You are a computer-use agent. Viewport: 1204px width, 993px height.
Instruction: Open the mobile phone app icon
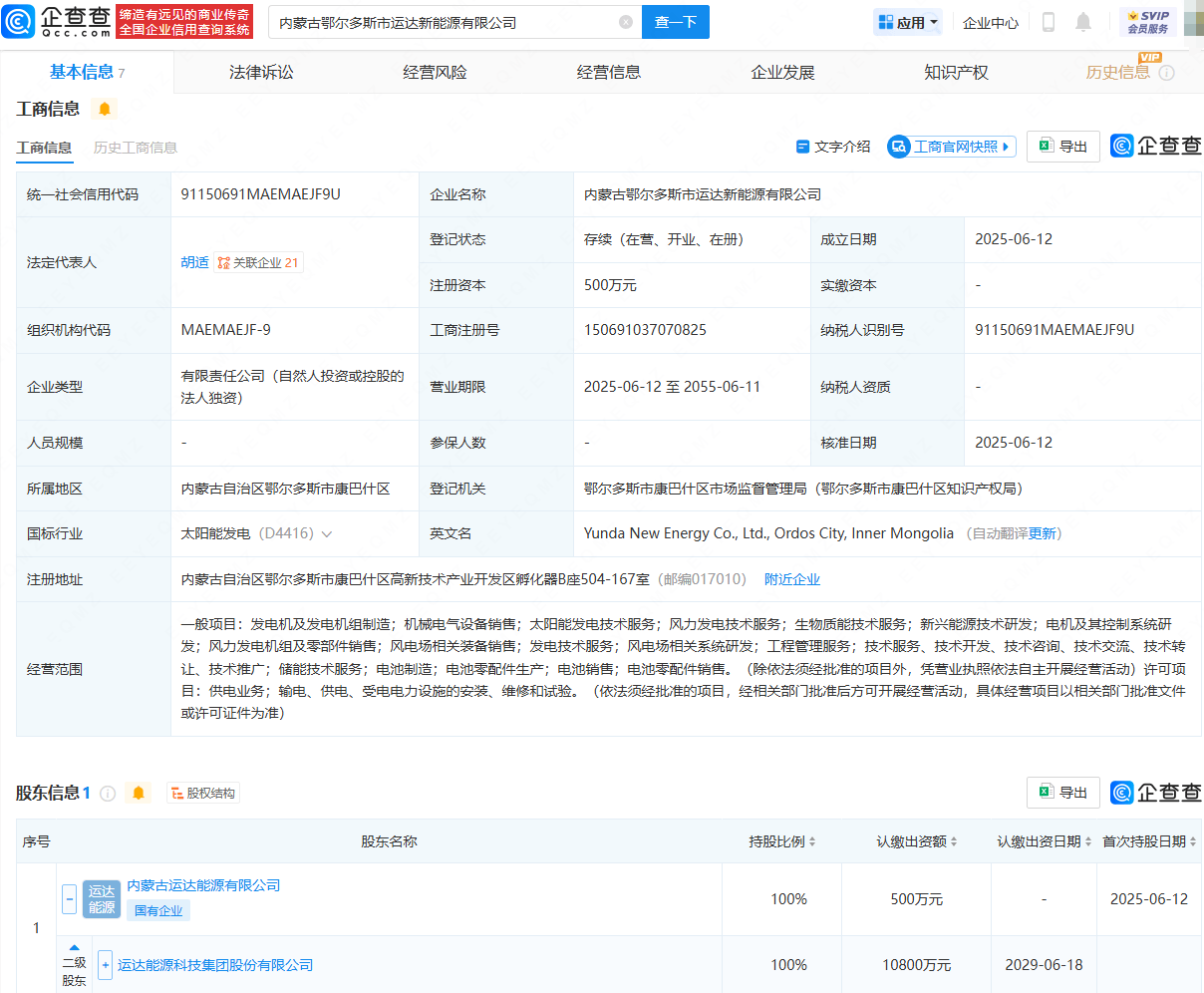[x=1049, y=22]
